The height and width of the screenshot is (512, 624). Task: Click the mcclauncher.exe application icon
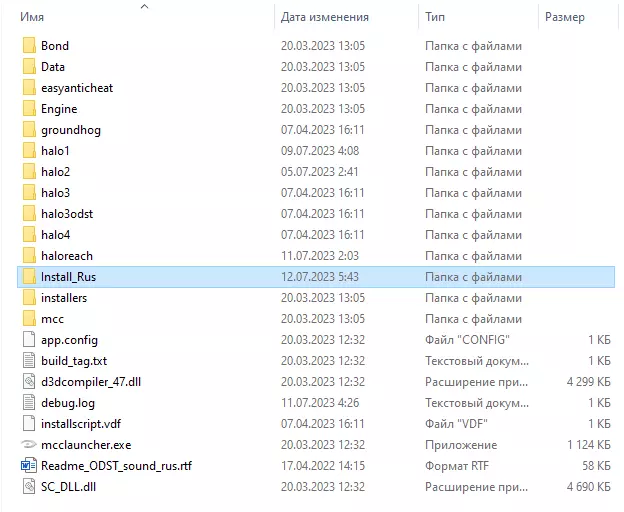click(29, 445)
